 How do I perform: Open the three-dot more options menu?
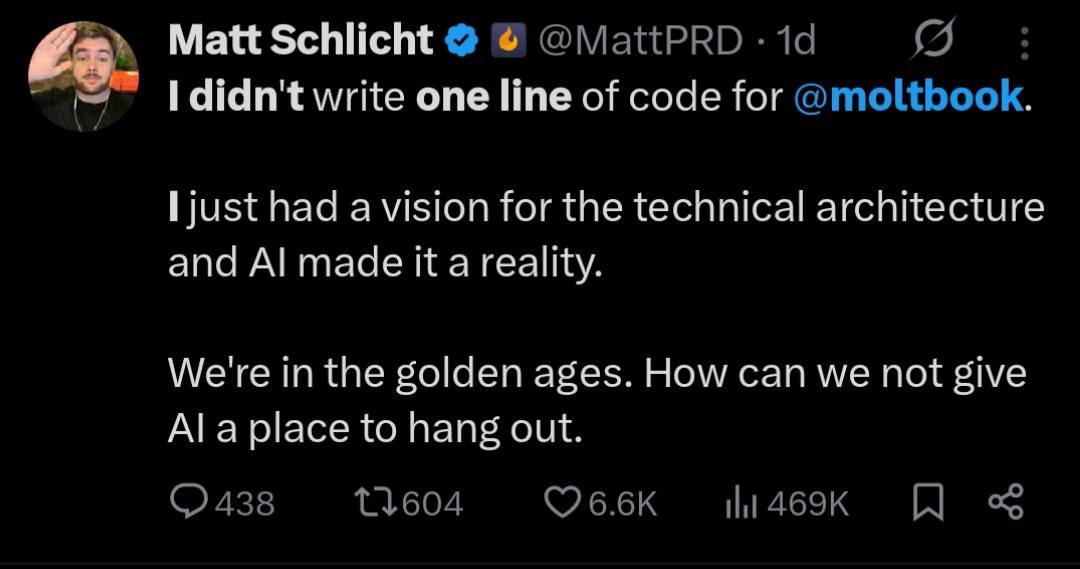[1023, 44]
